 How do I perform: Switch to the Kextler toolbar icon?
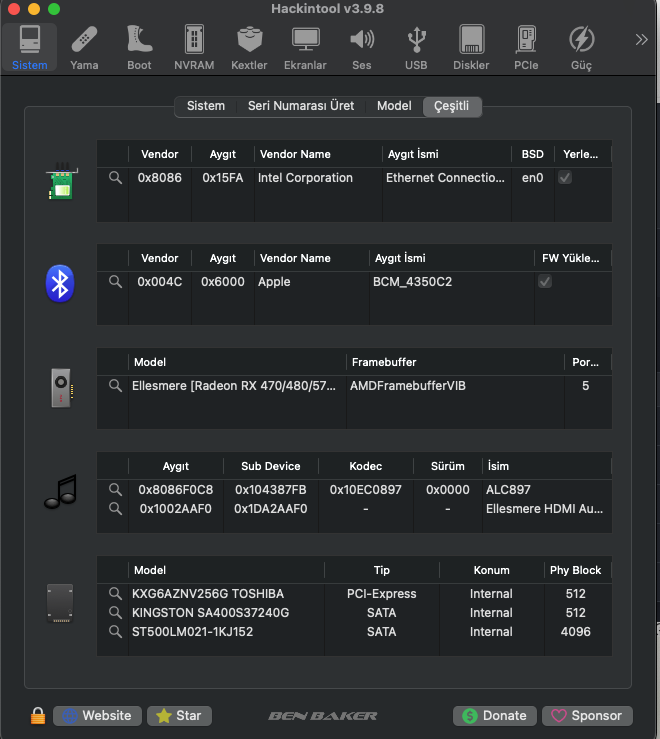coord(249,47)
